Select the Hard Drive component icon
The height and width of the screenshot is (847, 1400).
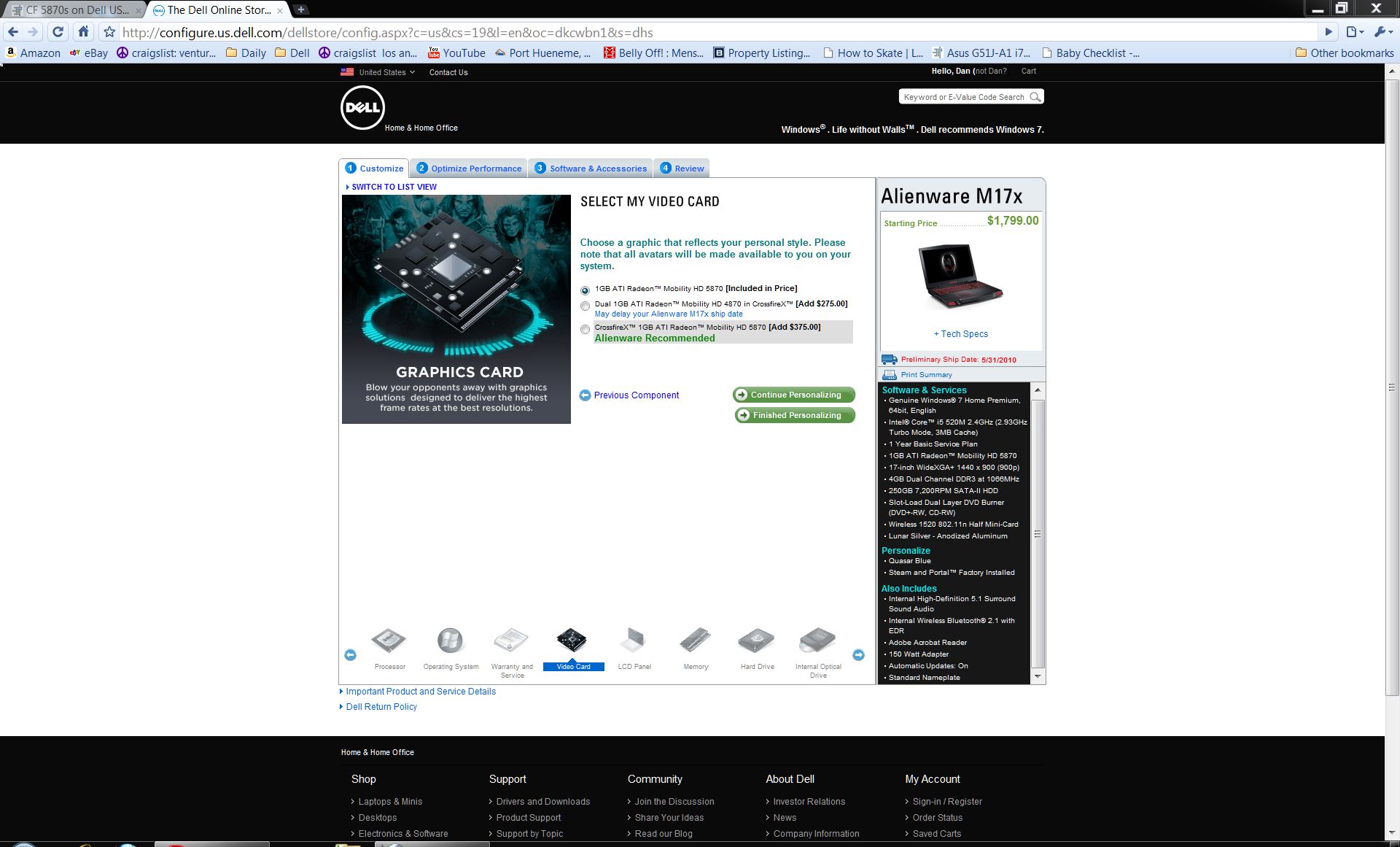click(x=756, y=641)
